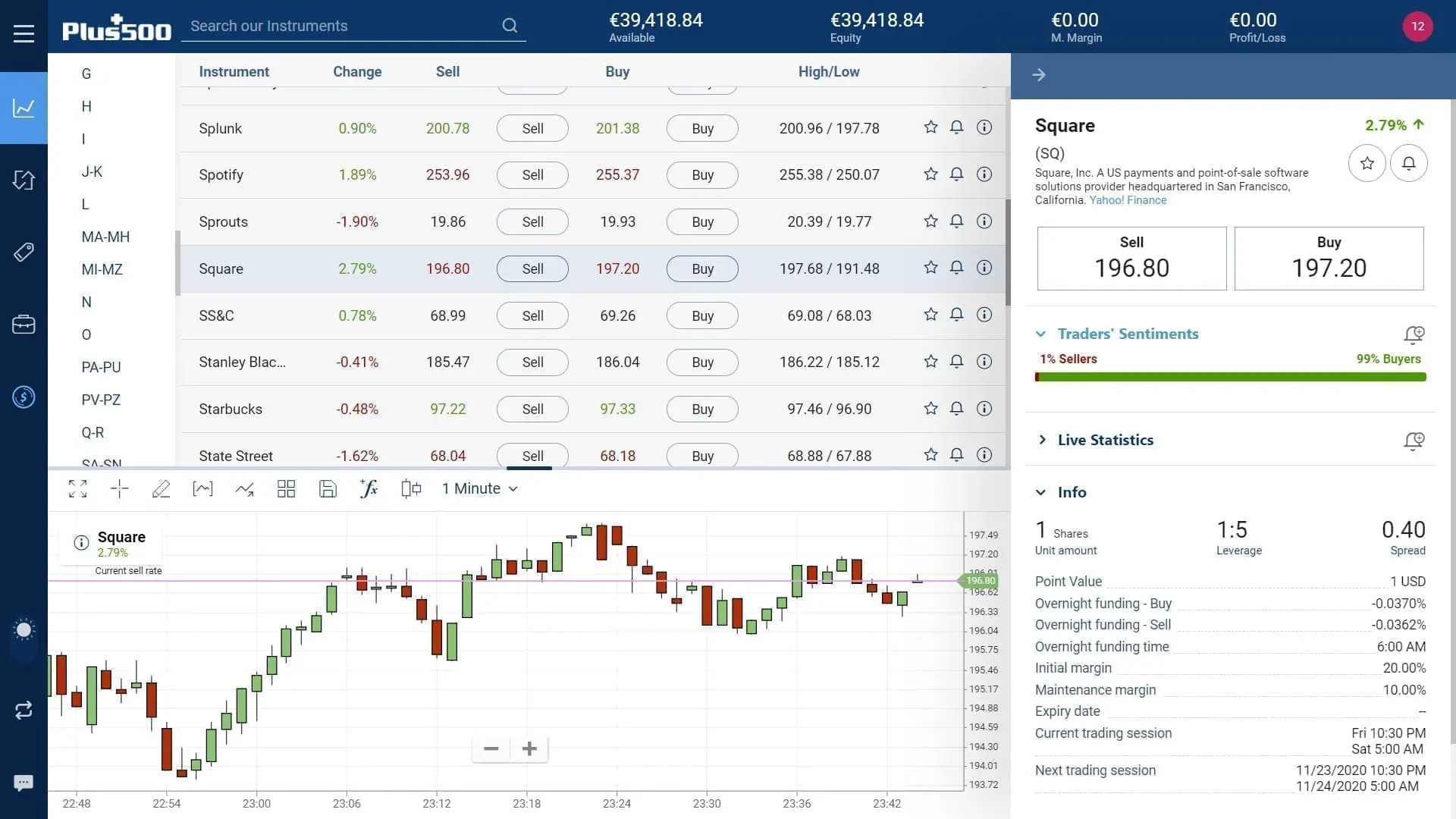Toggle the candlestick settings icon

411,488
